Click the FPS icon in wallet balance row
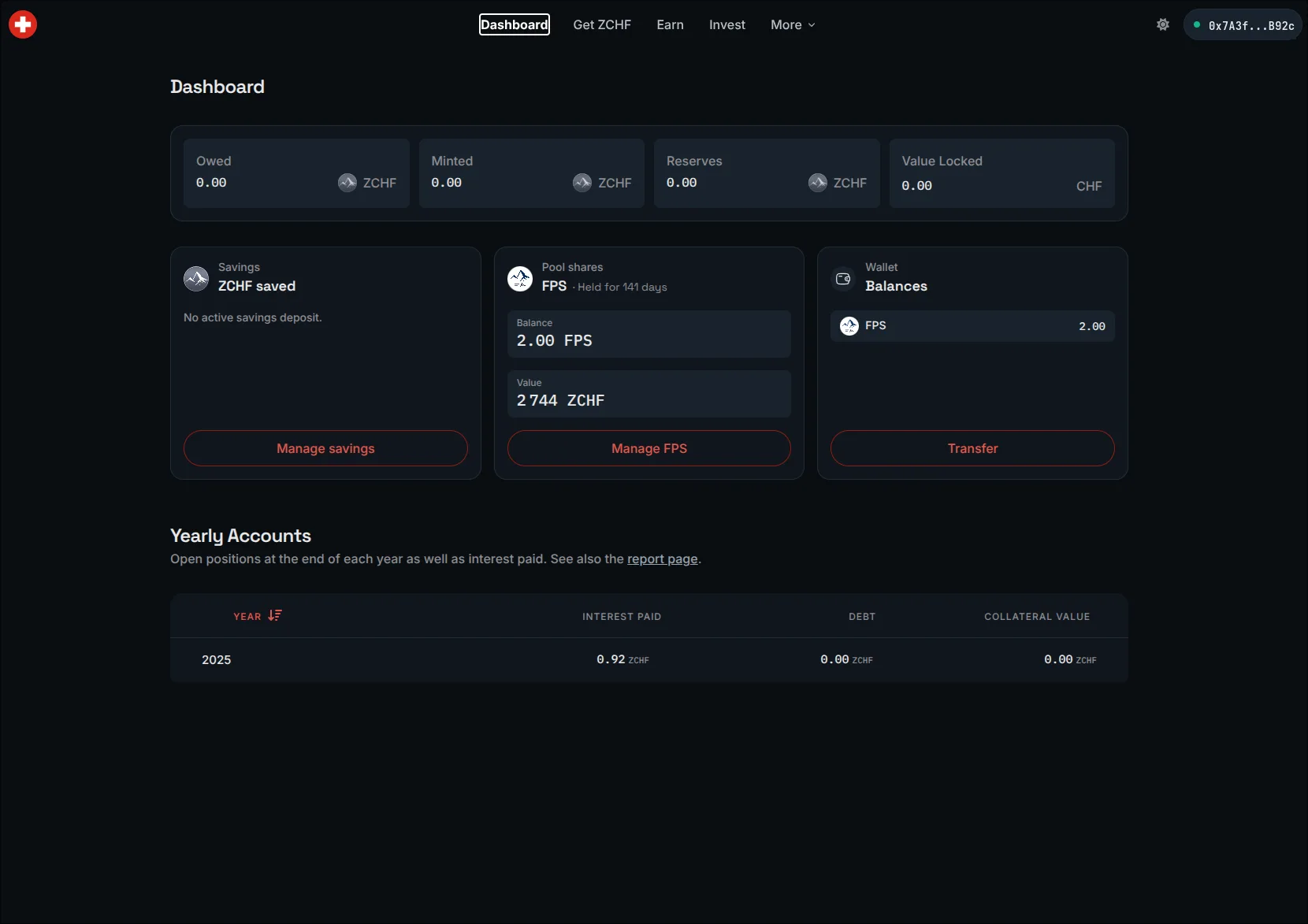This screenshot has height=924, width=1308. pyautogui.click(x=849, y=325)
